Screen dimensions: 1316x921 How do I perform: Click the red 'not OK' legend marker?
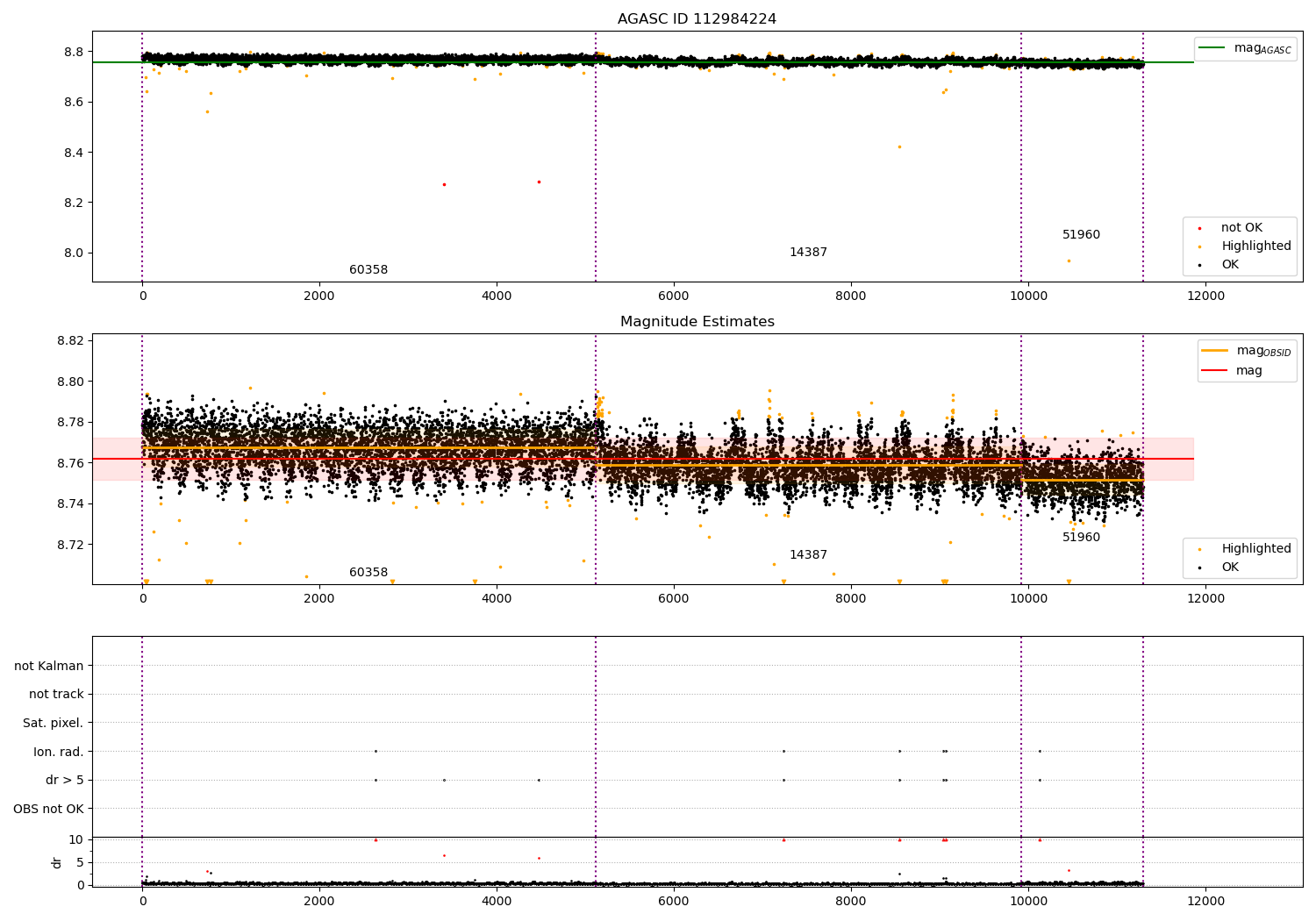1199,228
